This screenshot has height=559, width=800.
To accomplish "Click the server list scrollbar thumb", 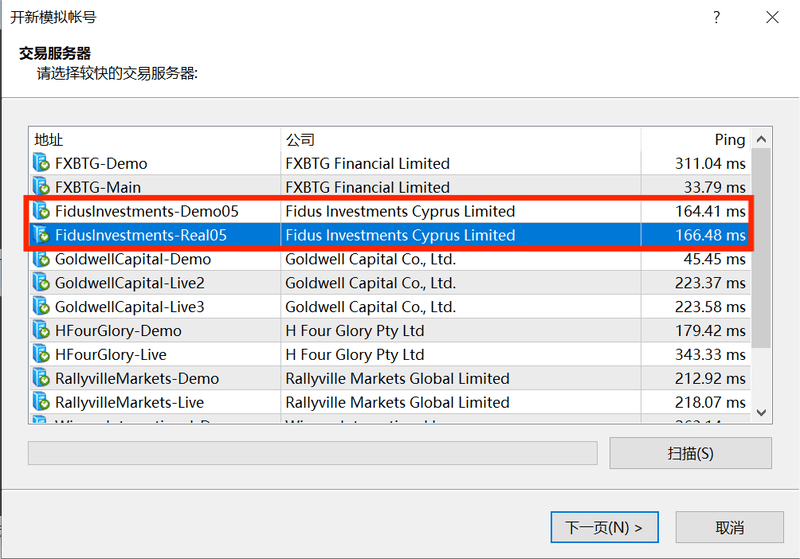I will point(761,248).
